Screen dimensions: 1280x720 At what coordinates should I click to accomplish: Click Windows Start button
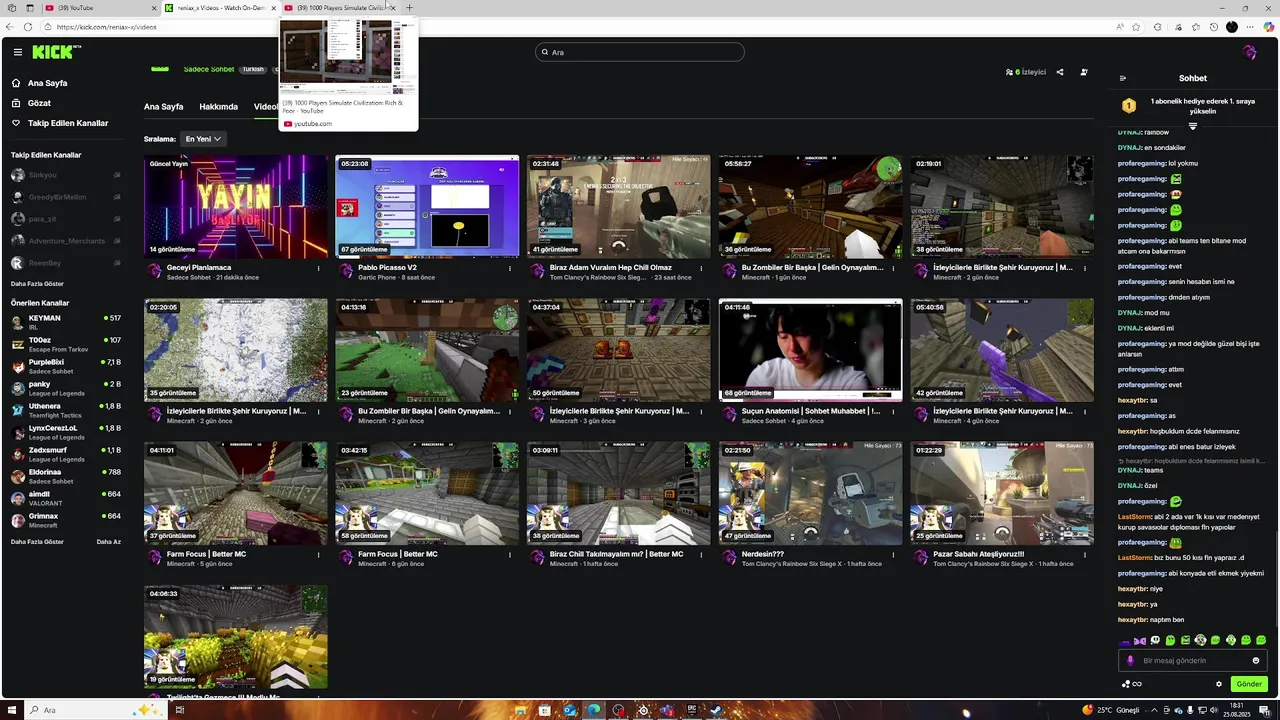(12, 710)
